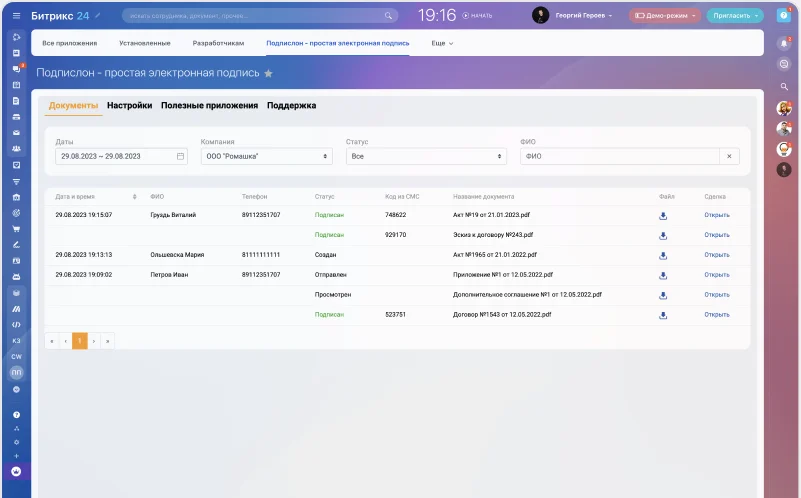Switch to the Настройки tab

click(129, 106)
